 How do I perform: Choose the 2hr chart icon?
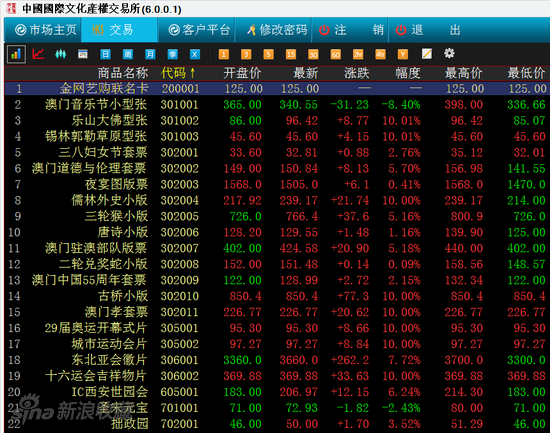(x=358, y=54)
